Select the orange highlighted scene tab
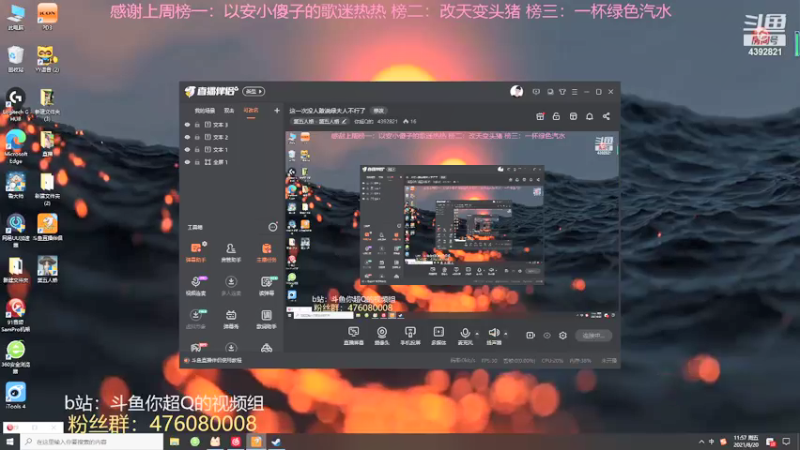Screen dimensions: 800x450 click(x=251, y=110)
